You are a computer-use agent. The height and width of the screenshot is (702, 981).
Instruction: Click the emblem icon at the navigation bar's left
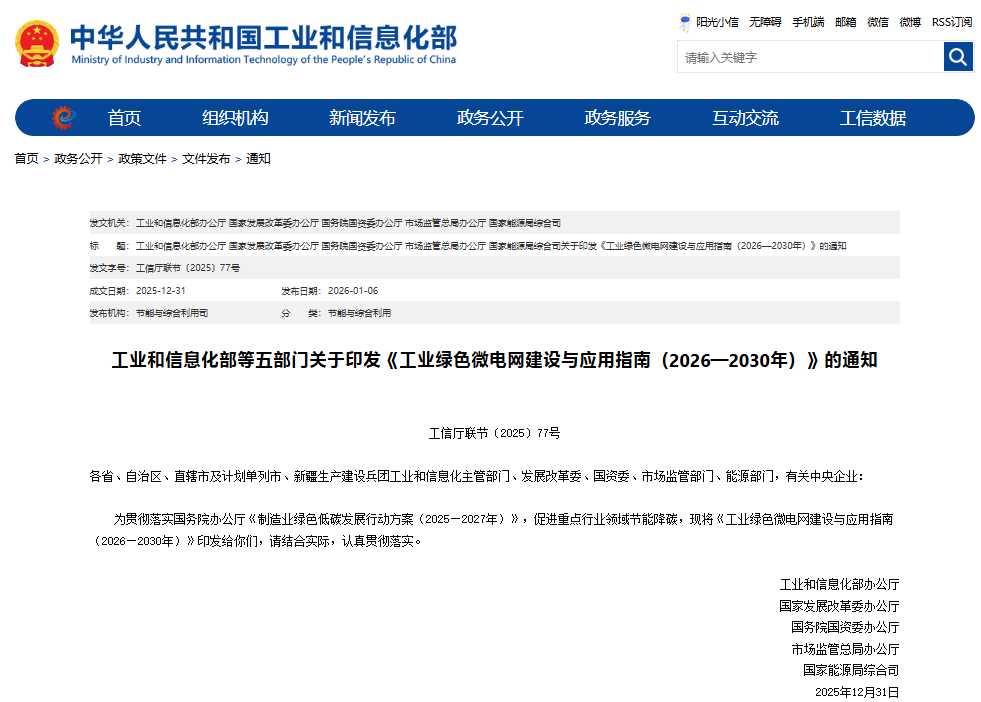(x=63, y=117)
